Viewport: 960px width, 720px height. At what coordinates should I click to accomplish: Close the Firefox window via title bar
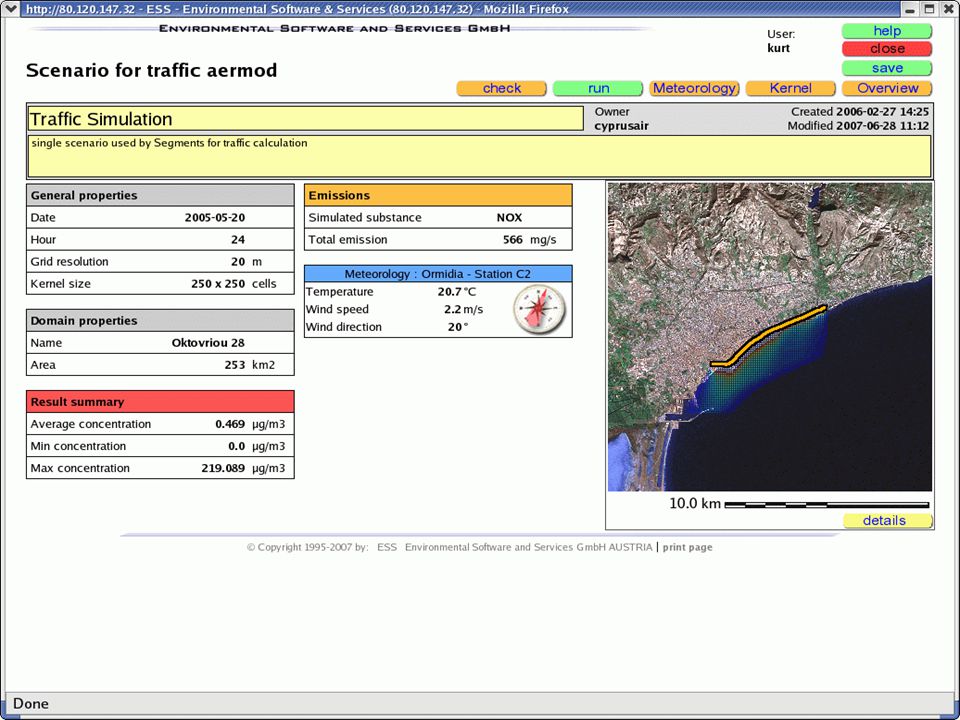[x=948, y=9]
